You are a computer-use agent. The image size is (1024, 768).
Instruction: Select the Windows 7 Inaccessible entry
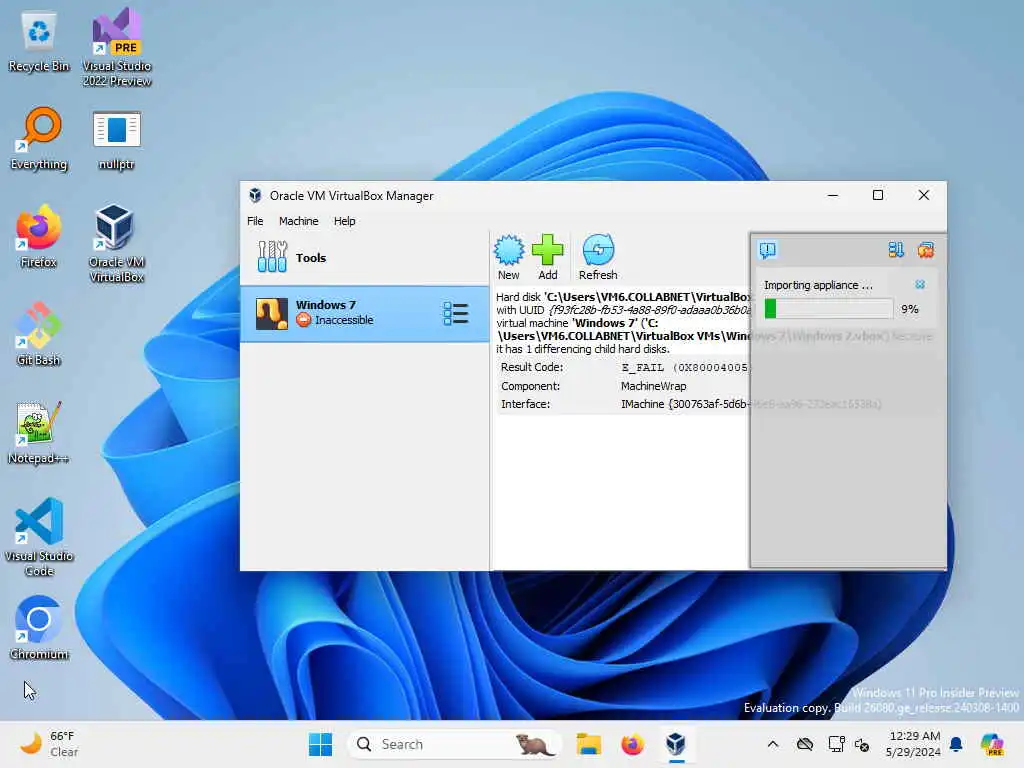coord(364,313)
